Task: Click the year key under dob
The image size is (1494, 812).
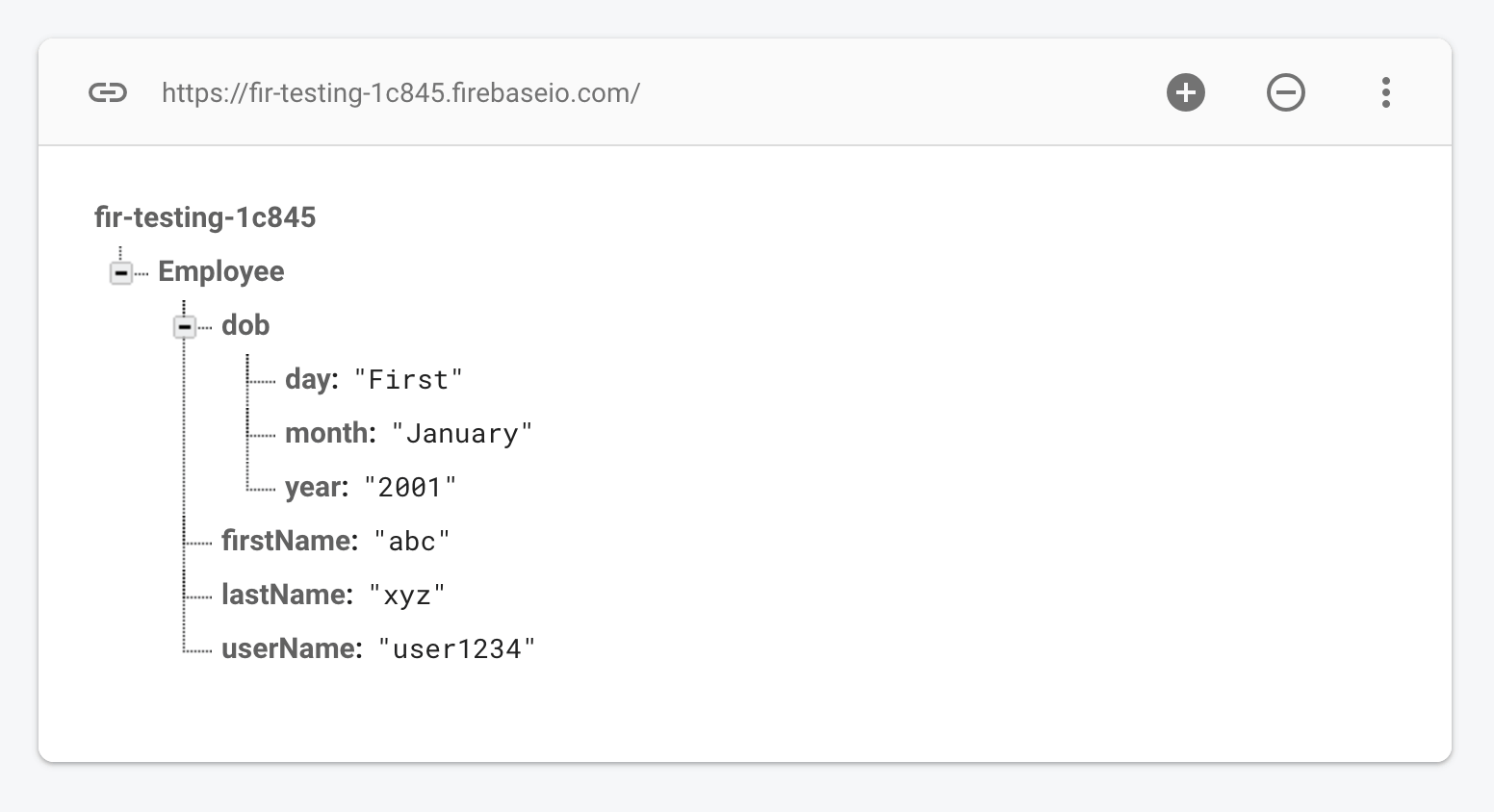Action: click(313, 487)
